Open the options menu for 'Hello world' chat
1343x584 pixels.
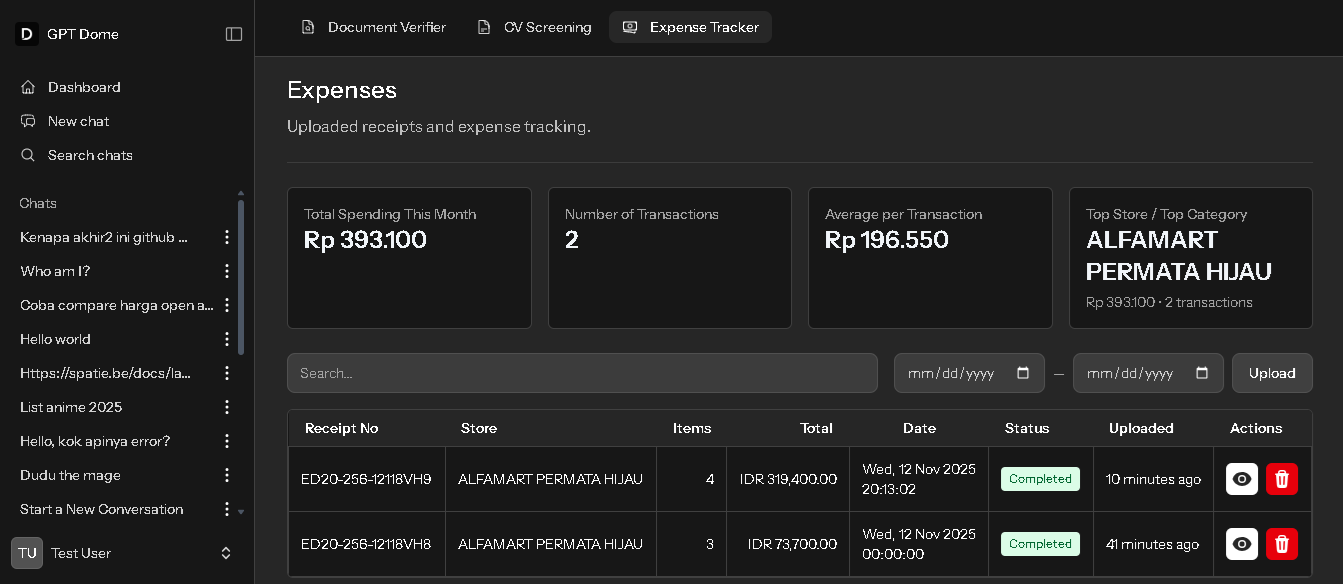click(x=227, y=339)
